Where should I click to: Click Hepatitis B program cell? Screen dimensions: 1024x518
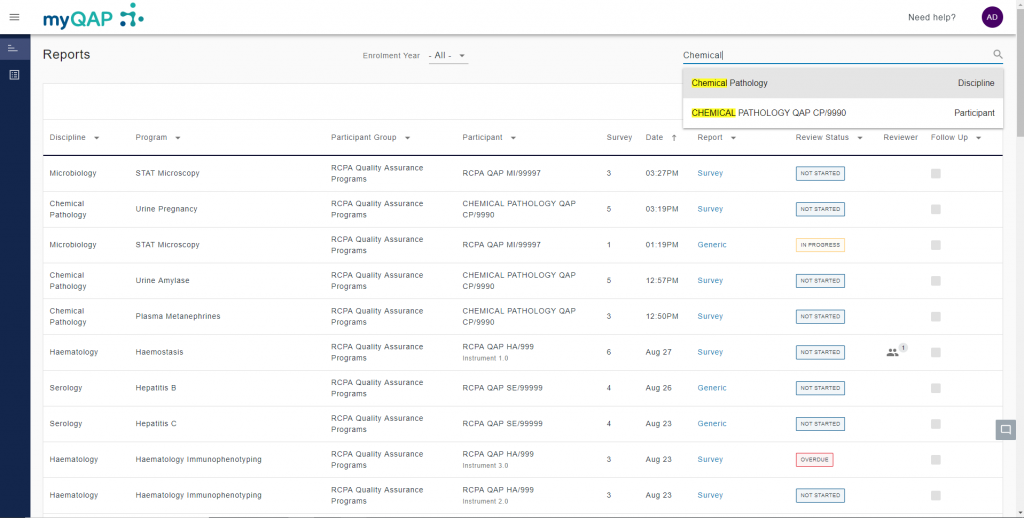pos(156,388)
